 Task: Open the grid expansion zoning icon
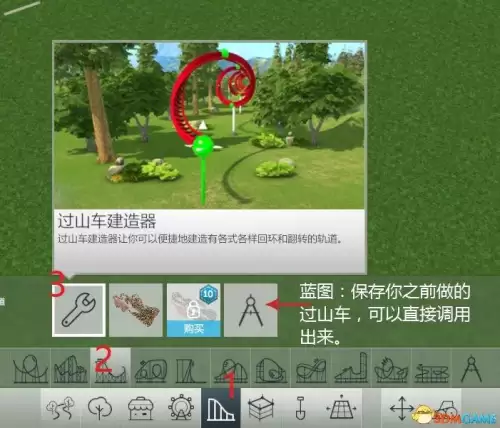341,408
